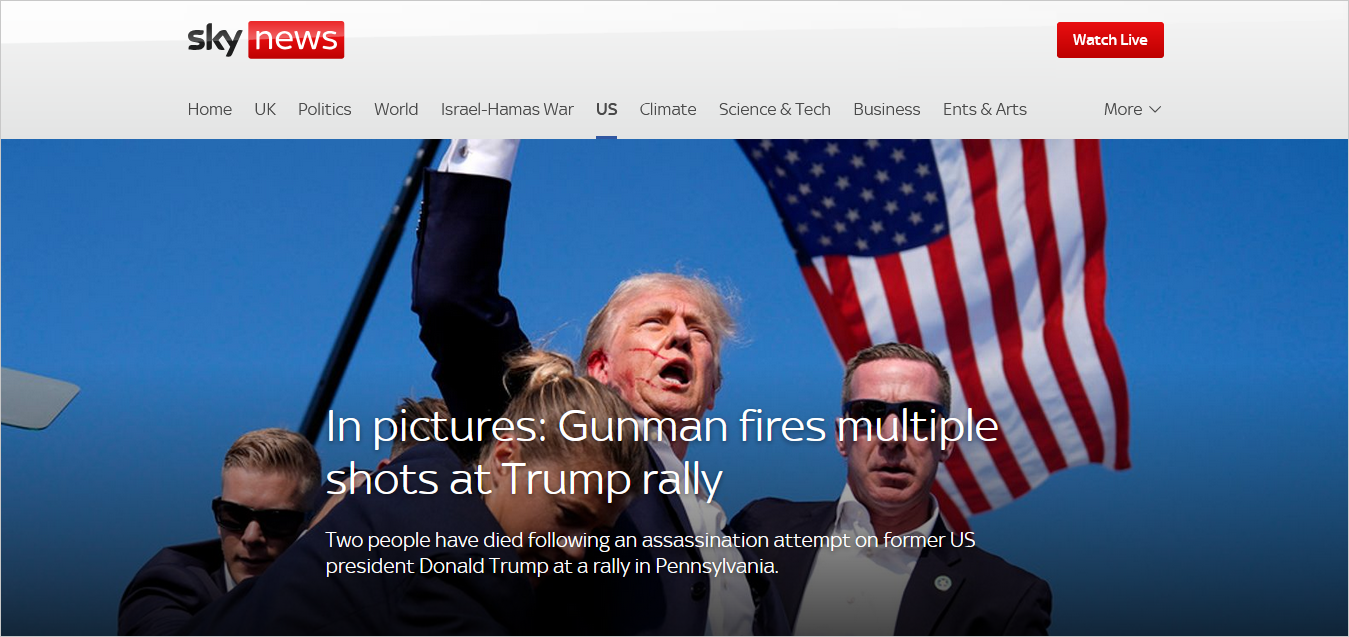Open the Business section
Image resolution: width=1349 pixels, height=637 pixels.
coord(886,109)
